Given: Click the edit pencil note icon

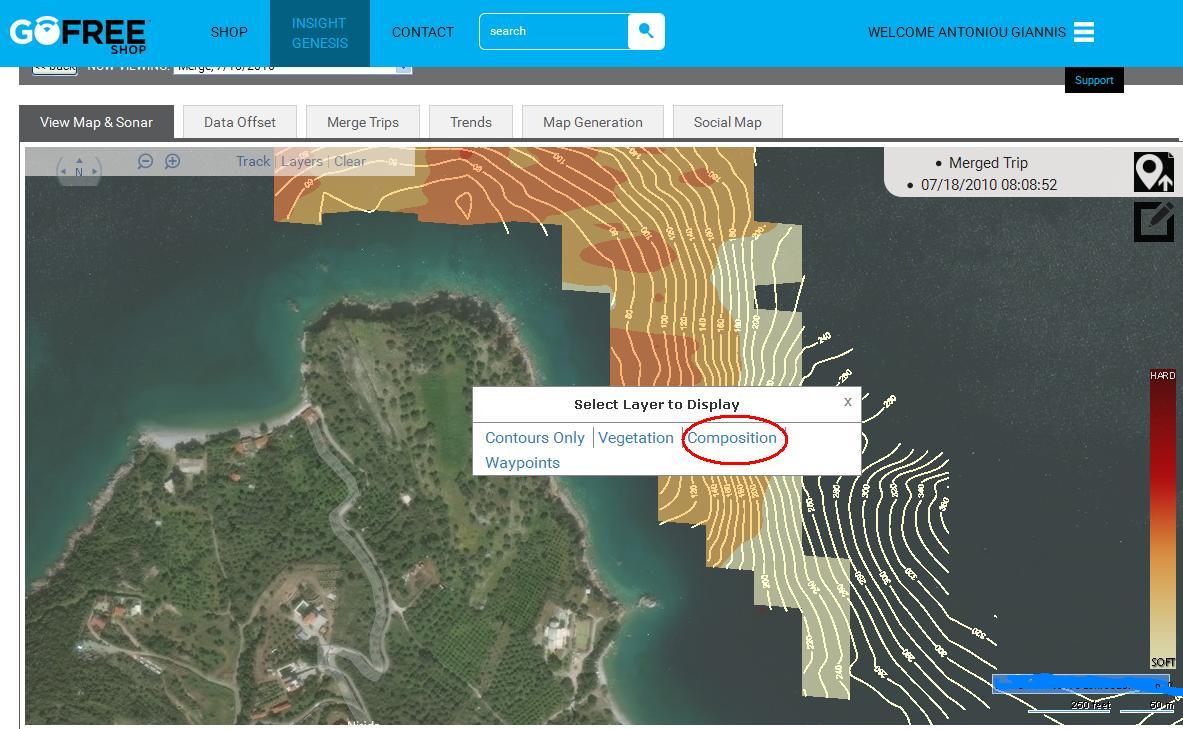Looking at the screenshot, I should pyautogui.click(x=1154, y=221).
